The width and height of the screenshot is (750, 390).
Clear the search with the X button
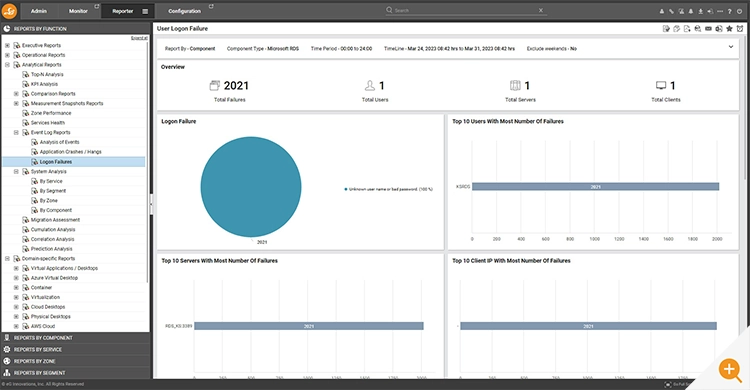click(540, 10)
